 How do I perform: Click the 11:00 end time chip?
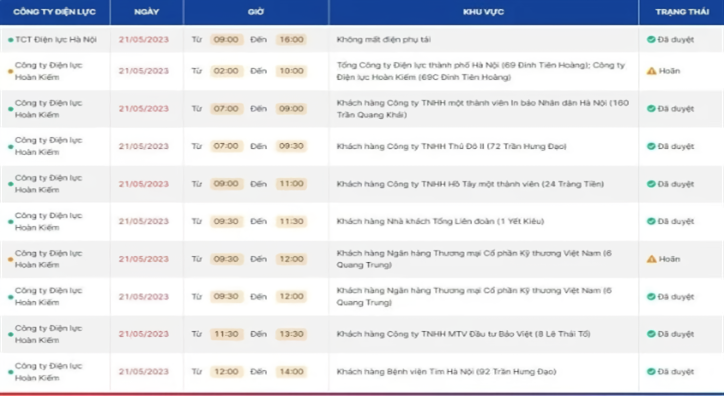coord(291,184)
